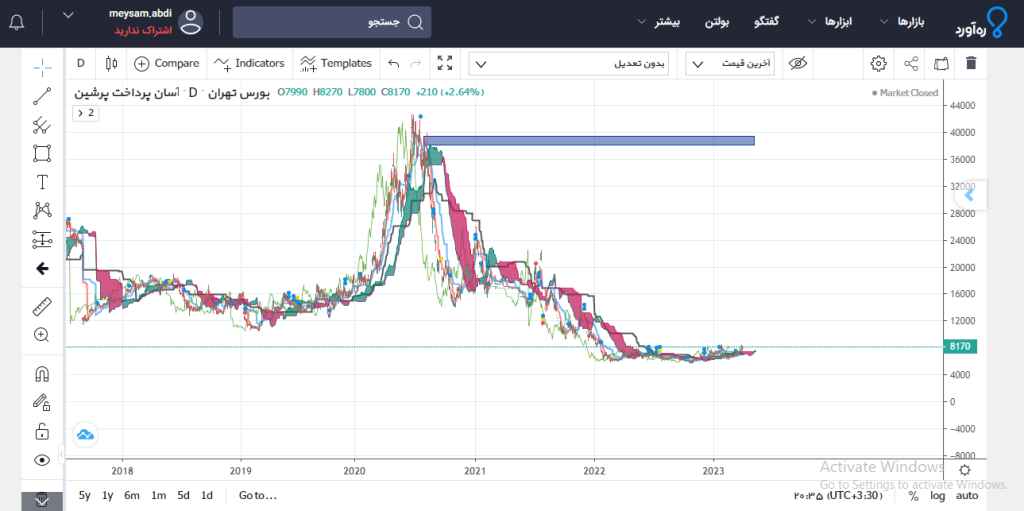
Task: Toggle stay in drawing mode pencil-lock
Action: point(42,403)
